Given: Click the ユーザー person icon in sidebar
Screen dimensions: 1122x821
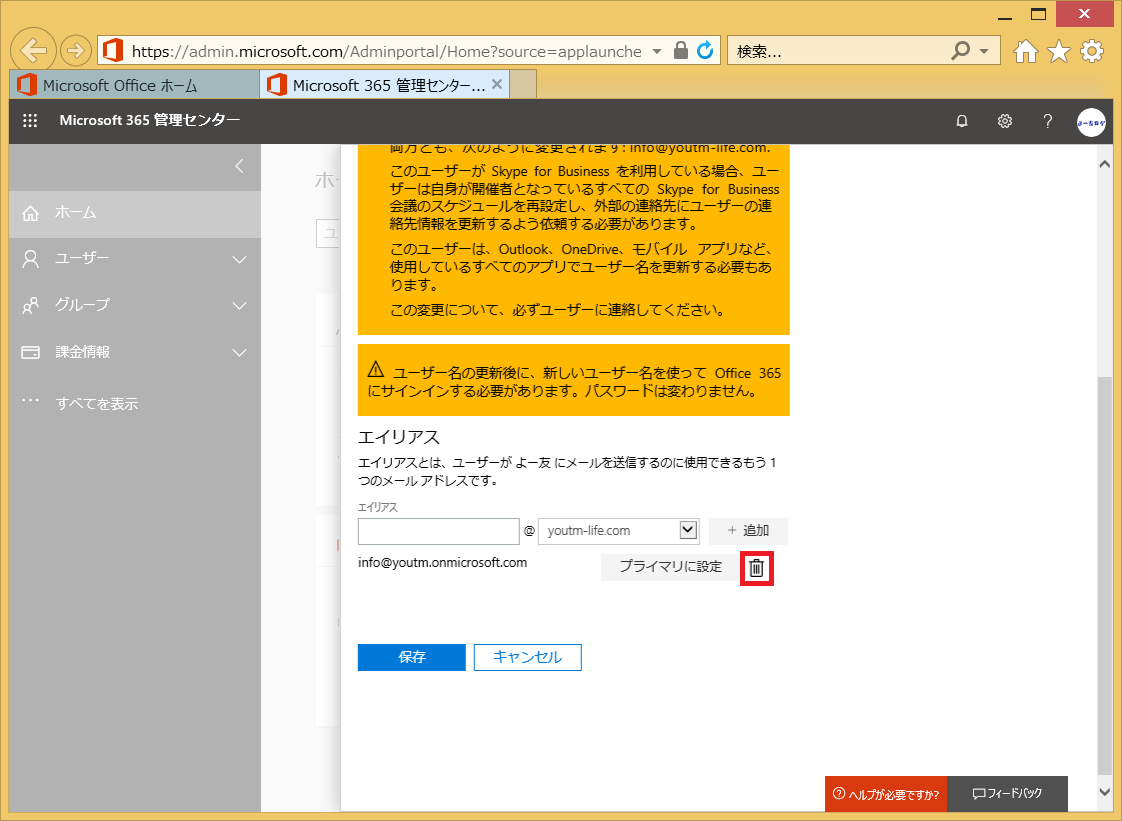Looking at the screenshot, I should point(30,259).
